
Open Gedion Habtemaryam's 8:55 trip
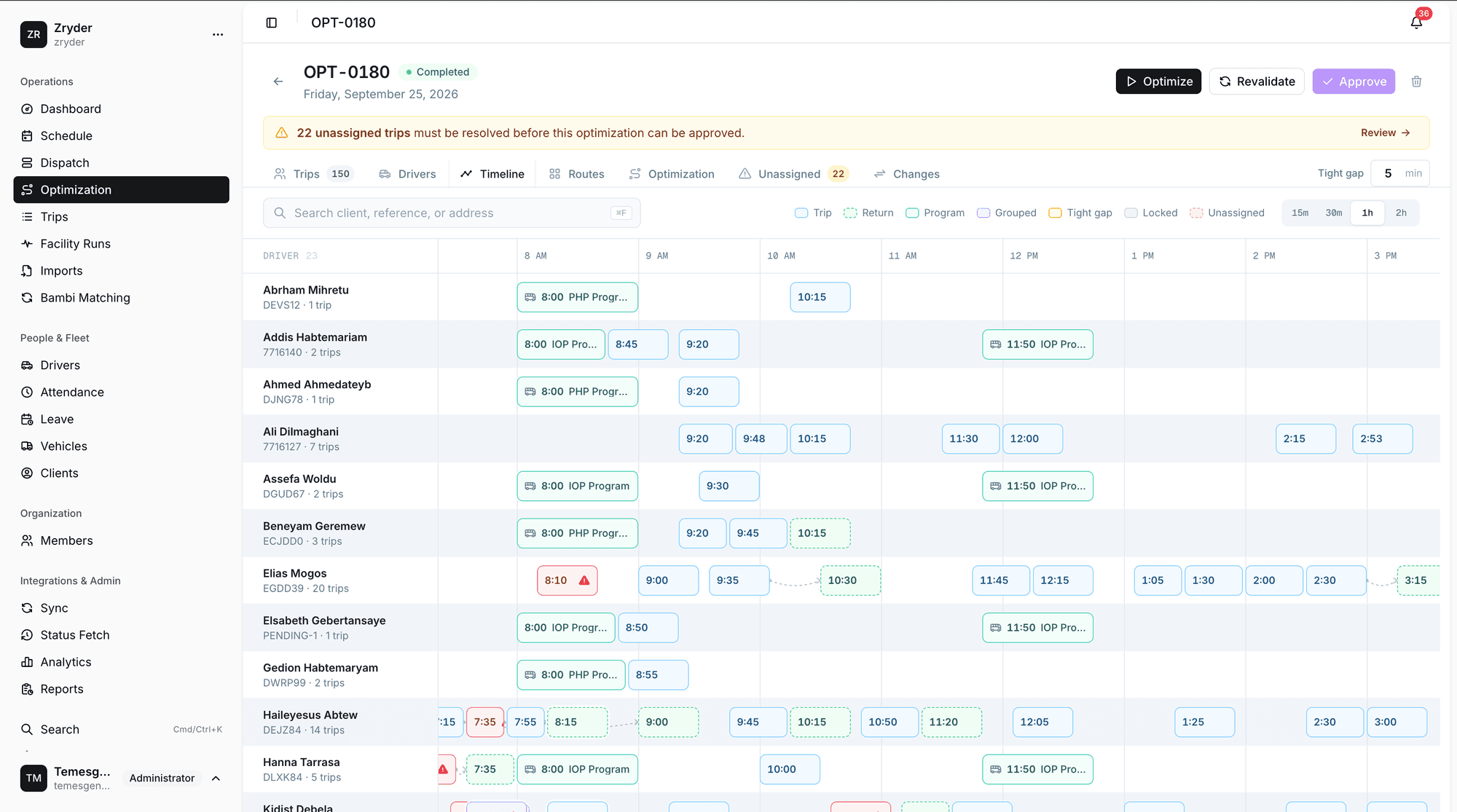coord(659,675)
